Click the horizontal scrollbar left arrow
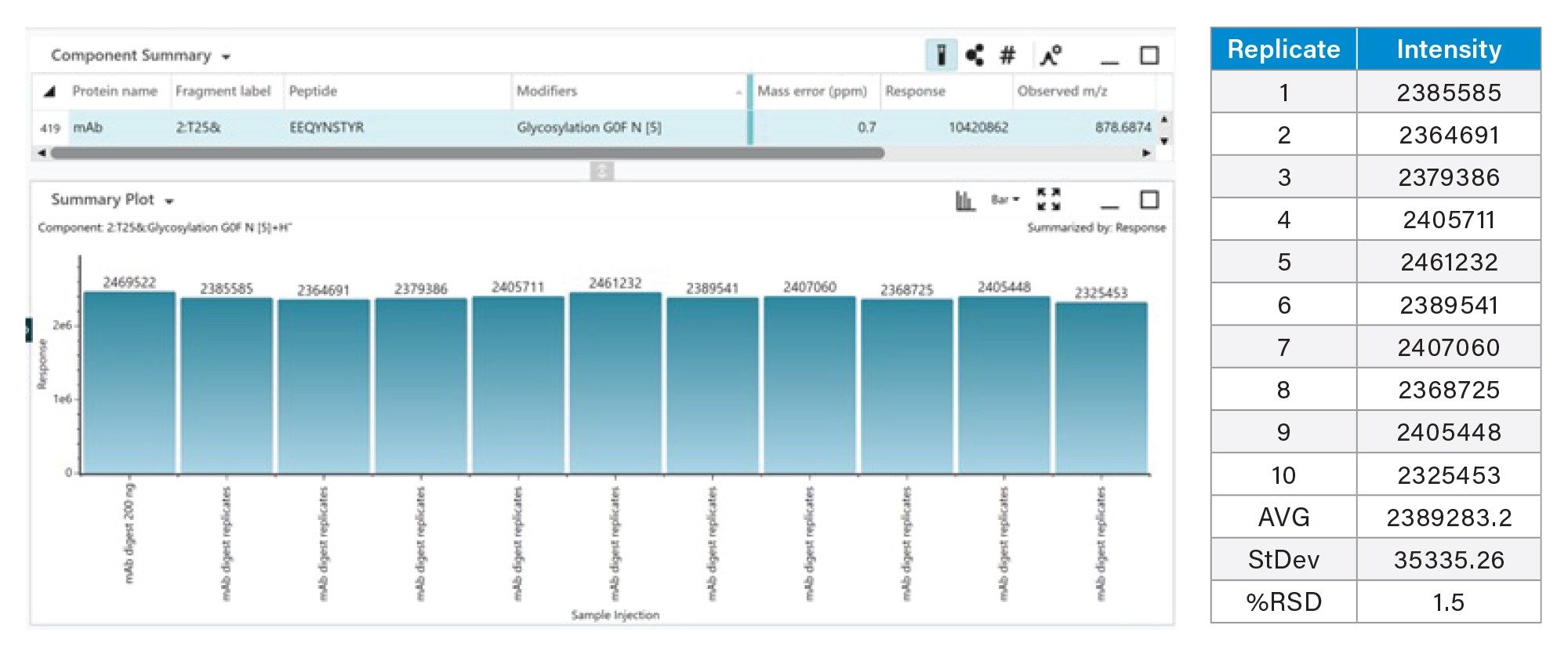Image resolution: width=1568 pixels, height=654 pixels. point(42,153)
